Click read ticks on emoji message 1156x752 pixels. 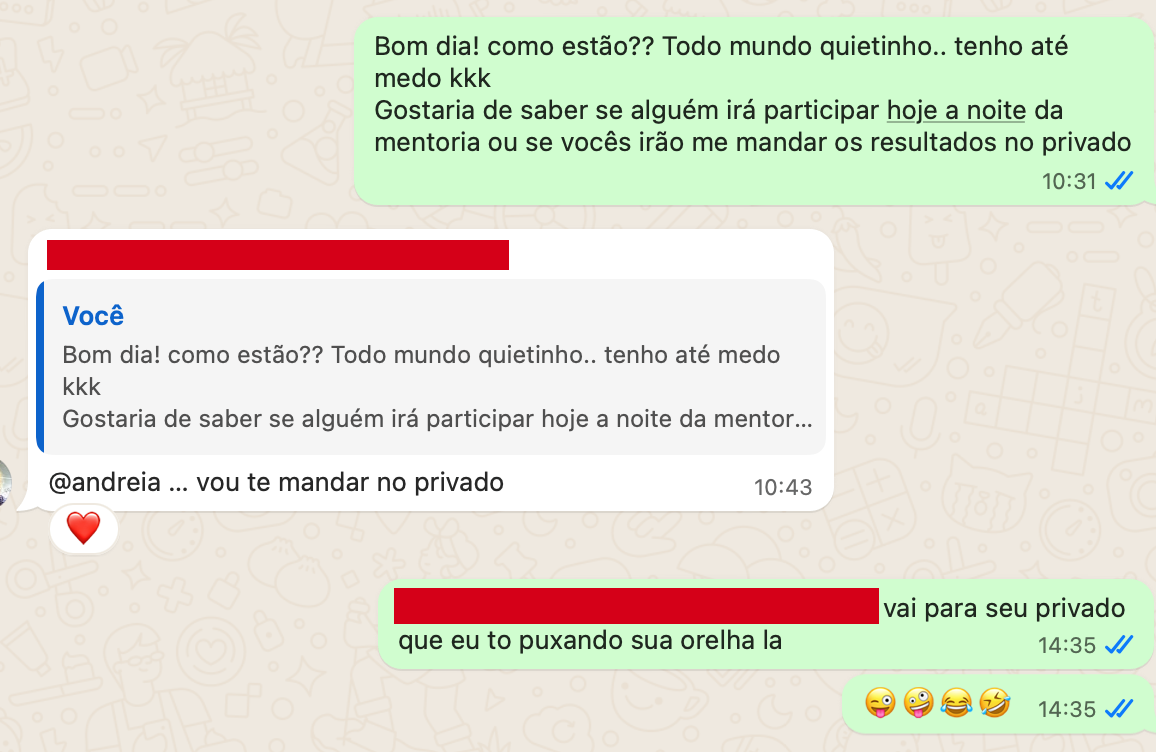point(1118,709)
